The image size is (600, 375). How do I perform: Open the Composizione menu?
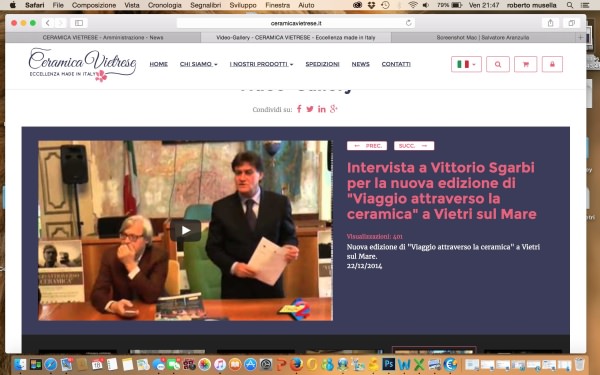tap(94, 5)
